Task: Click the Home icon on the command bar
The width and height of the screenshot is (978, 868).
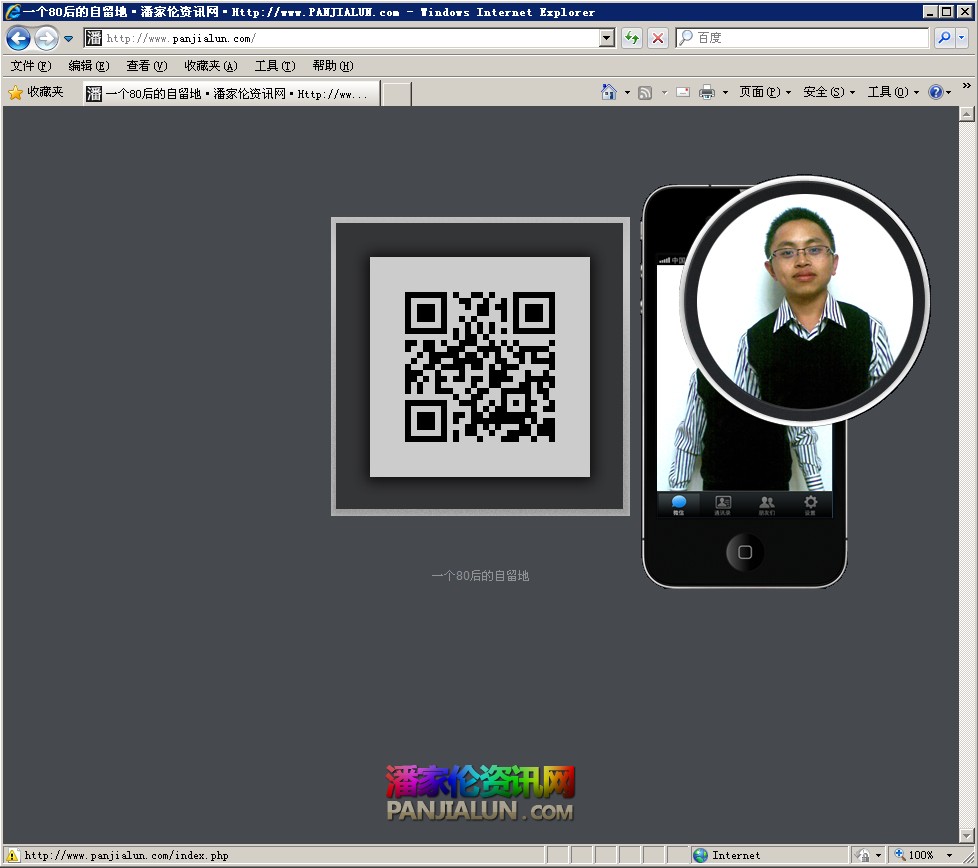Action: tap(609, 92)
